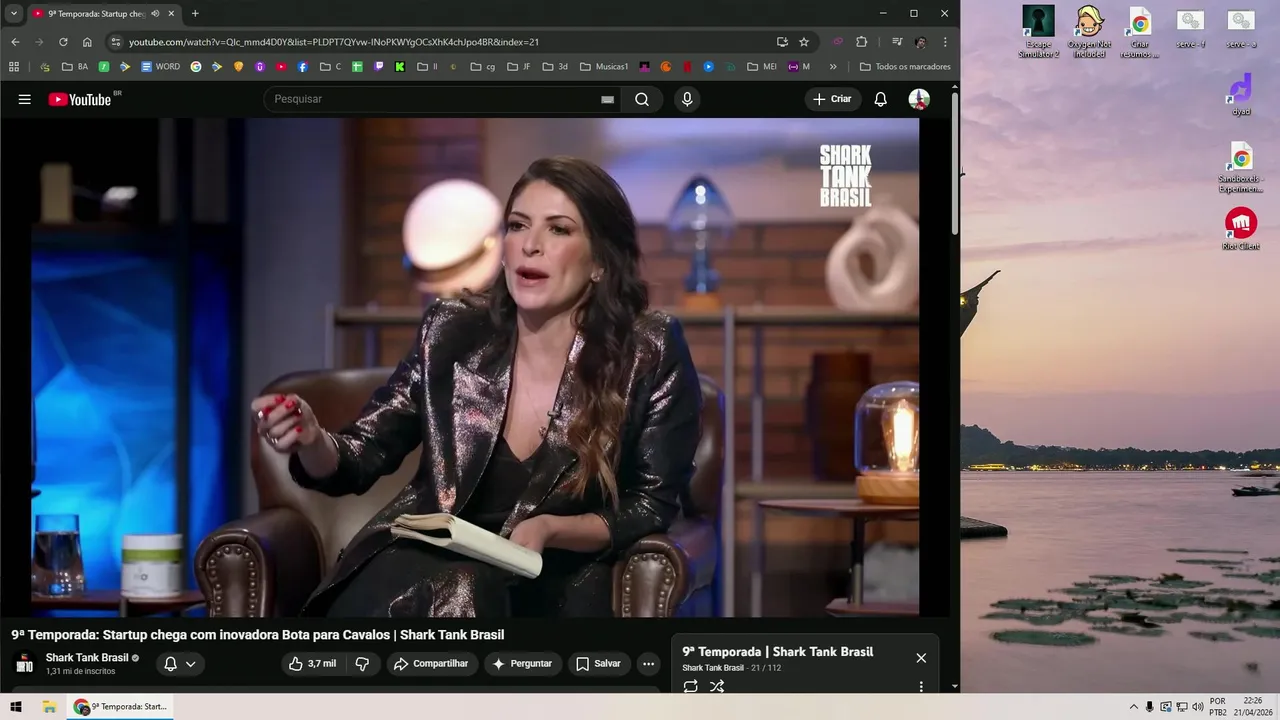Open the Chrome home page button
Screen dimensions: 1280x720
(87, 42)
